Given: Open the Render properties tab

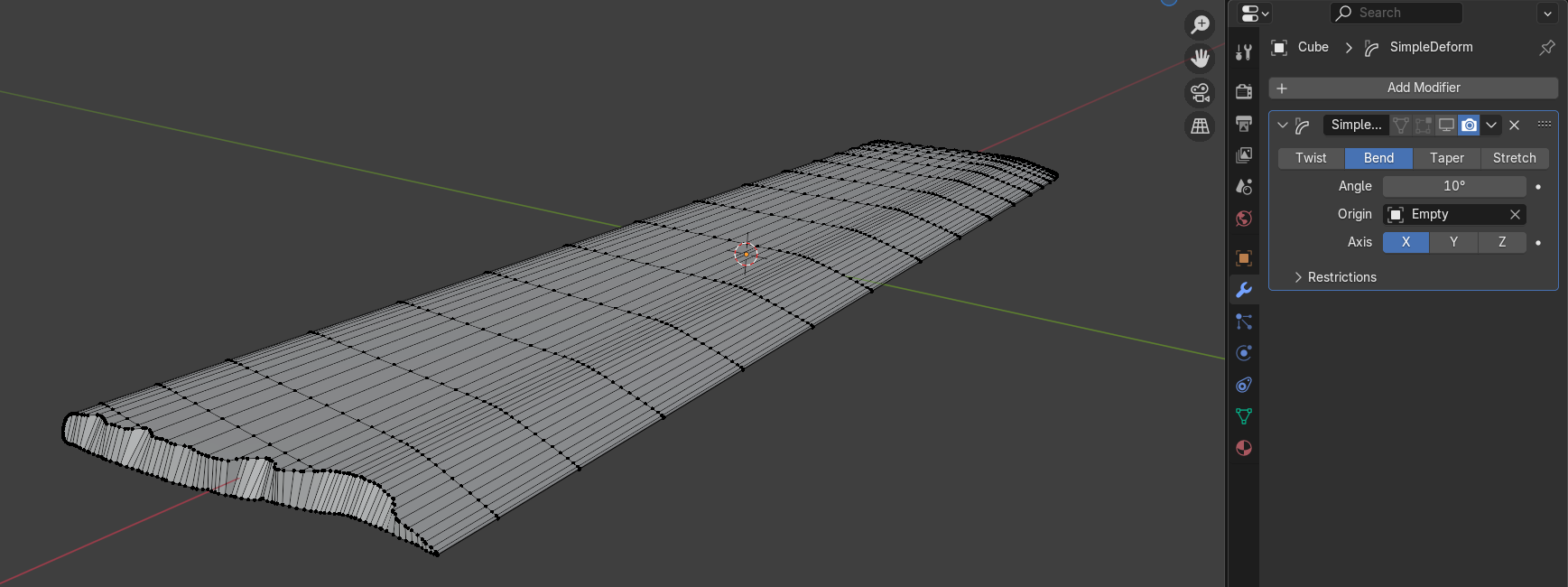Looking at the screenshot, I should pos(1244,91).
